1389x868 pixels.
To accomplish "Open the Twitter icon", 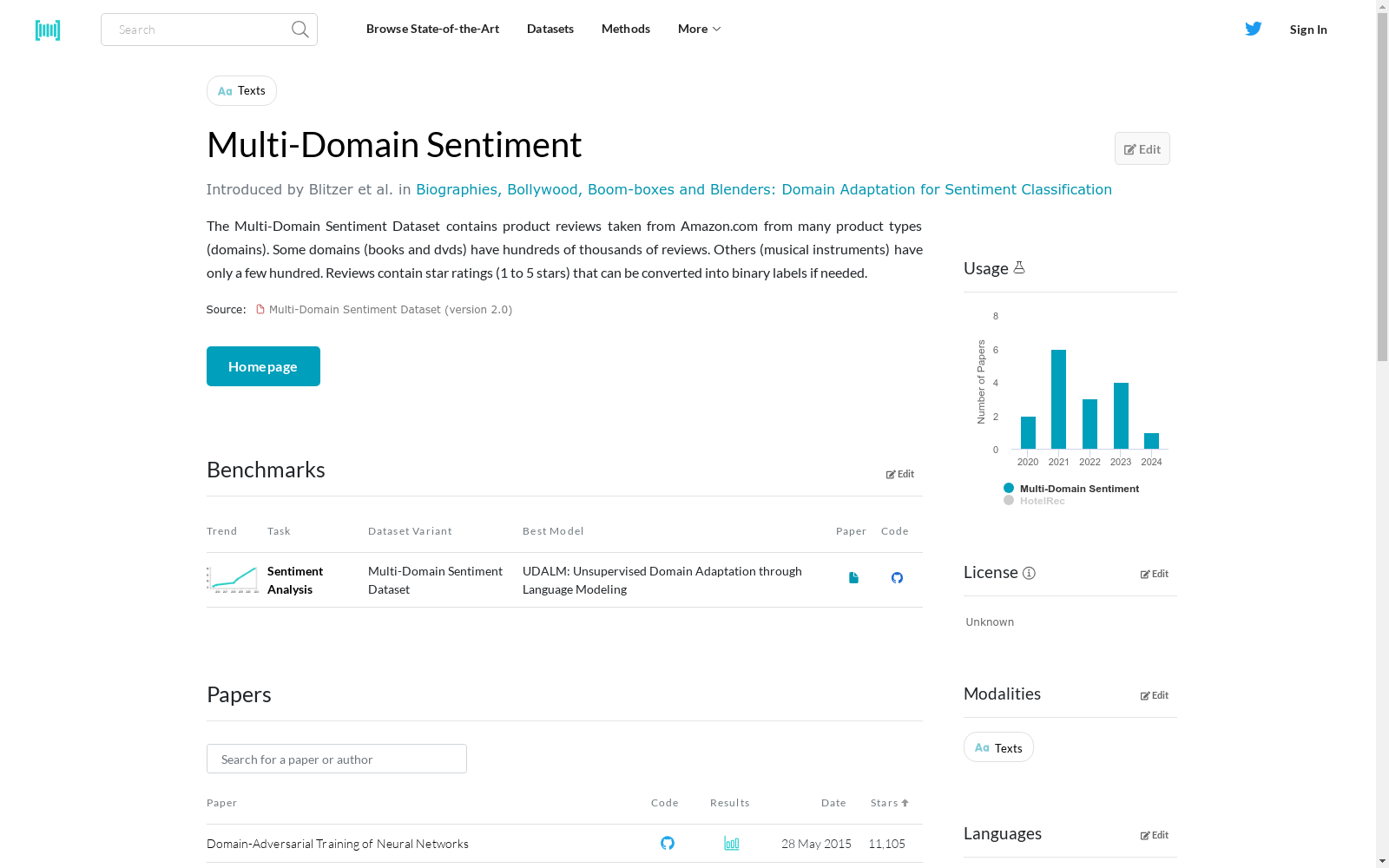I will [1253, 29].
